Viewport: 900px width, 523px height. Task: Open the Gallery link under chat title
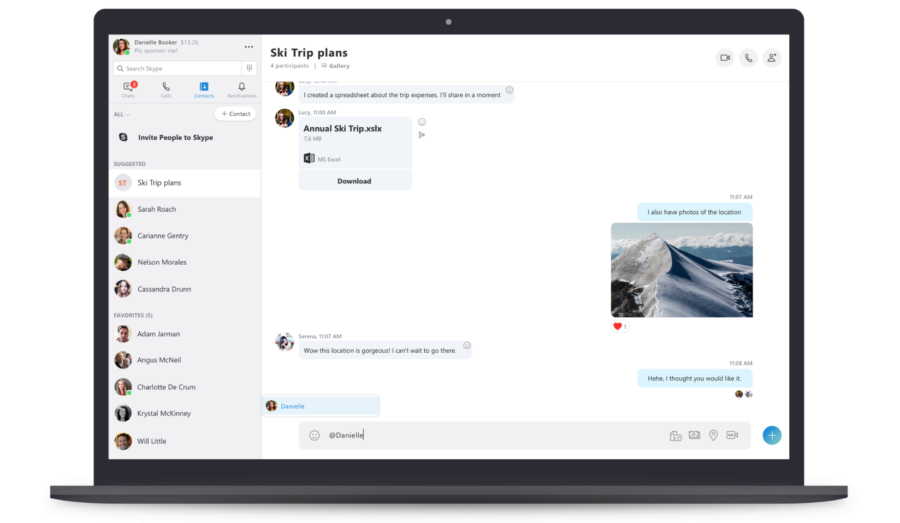pos(336,66)
